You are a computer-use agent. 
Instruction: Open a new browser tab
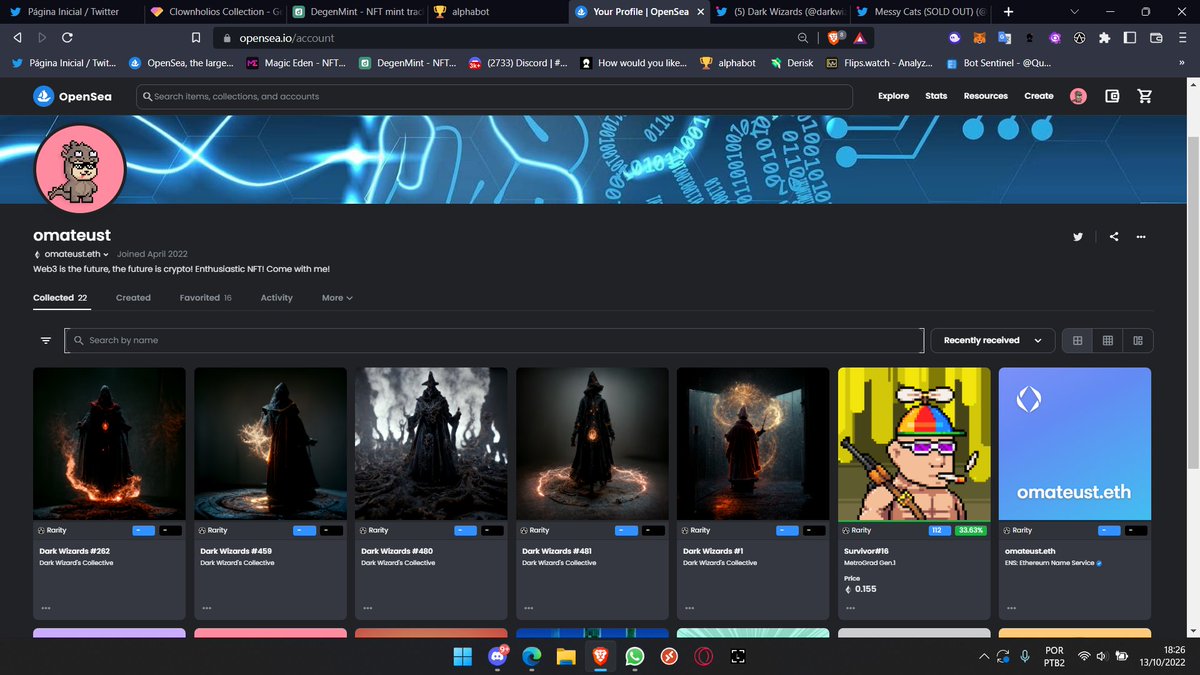(x=1007, y=12)
